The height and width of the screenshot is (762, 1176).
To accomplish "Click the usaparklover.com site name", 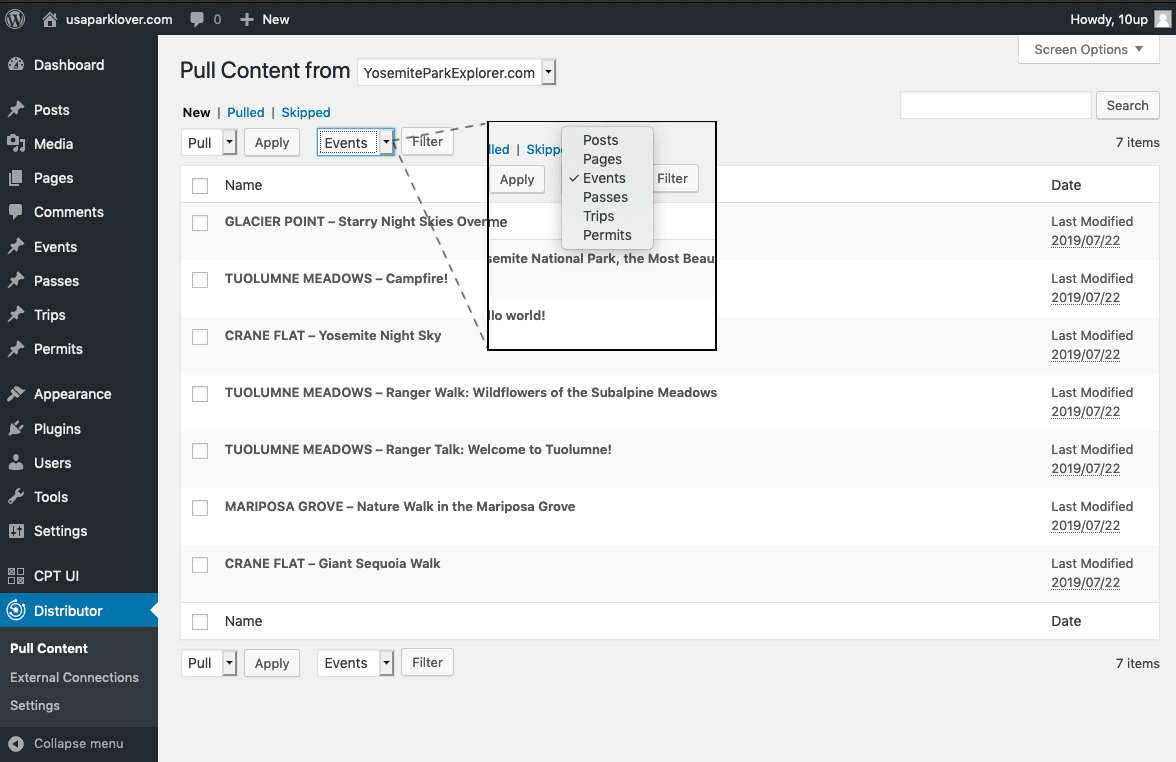I will 119,20.
